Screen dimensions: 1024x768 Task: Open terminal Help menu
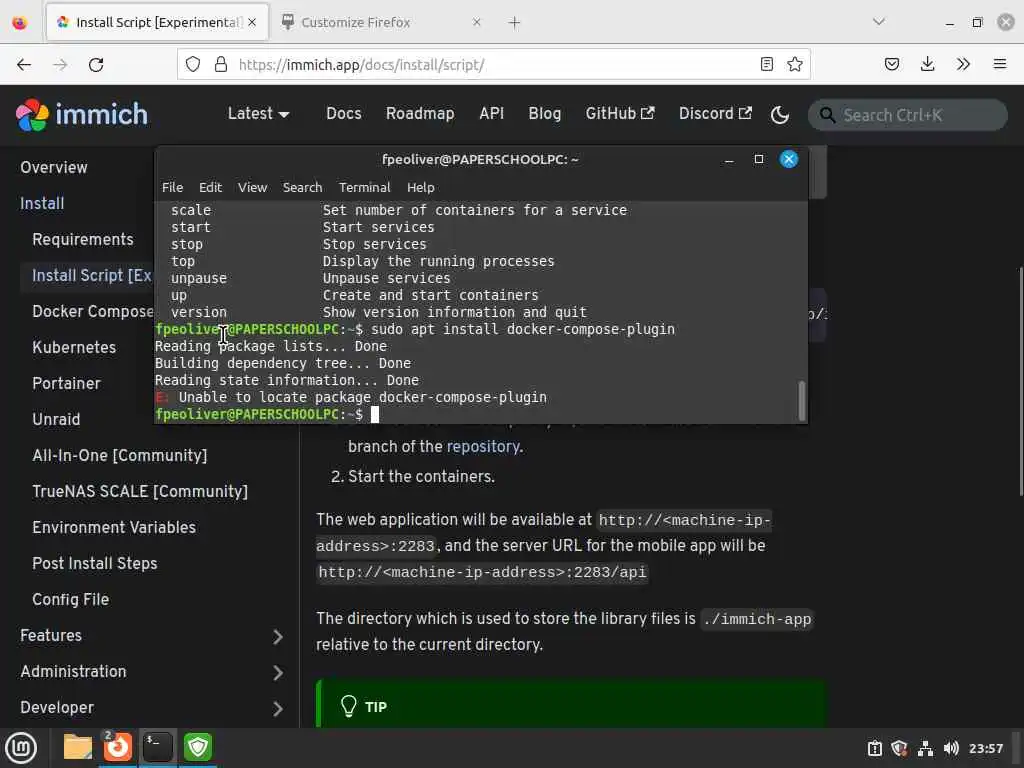(421, 187)
